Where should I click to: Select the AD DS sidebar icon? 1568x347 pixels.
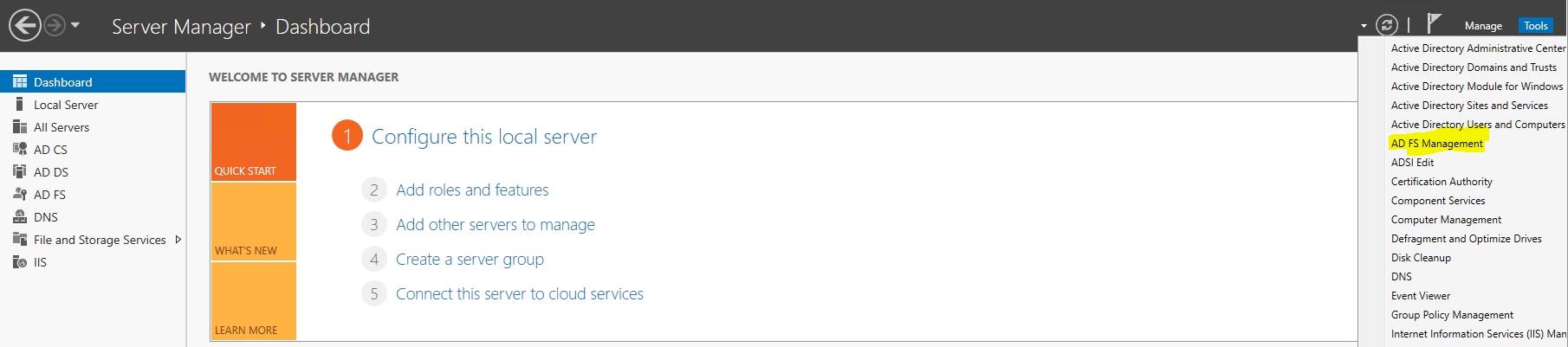pyautogui.click(x=20, y=172)
